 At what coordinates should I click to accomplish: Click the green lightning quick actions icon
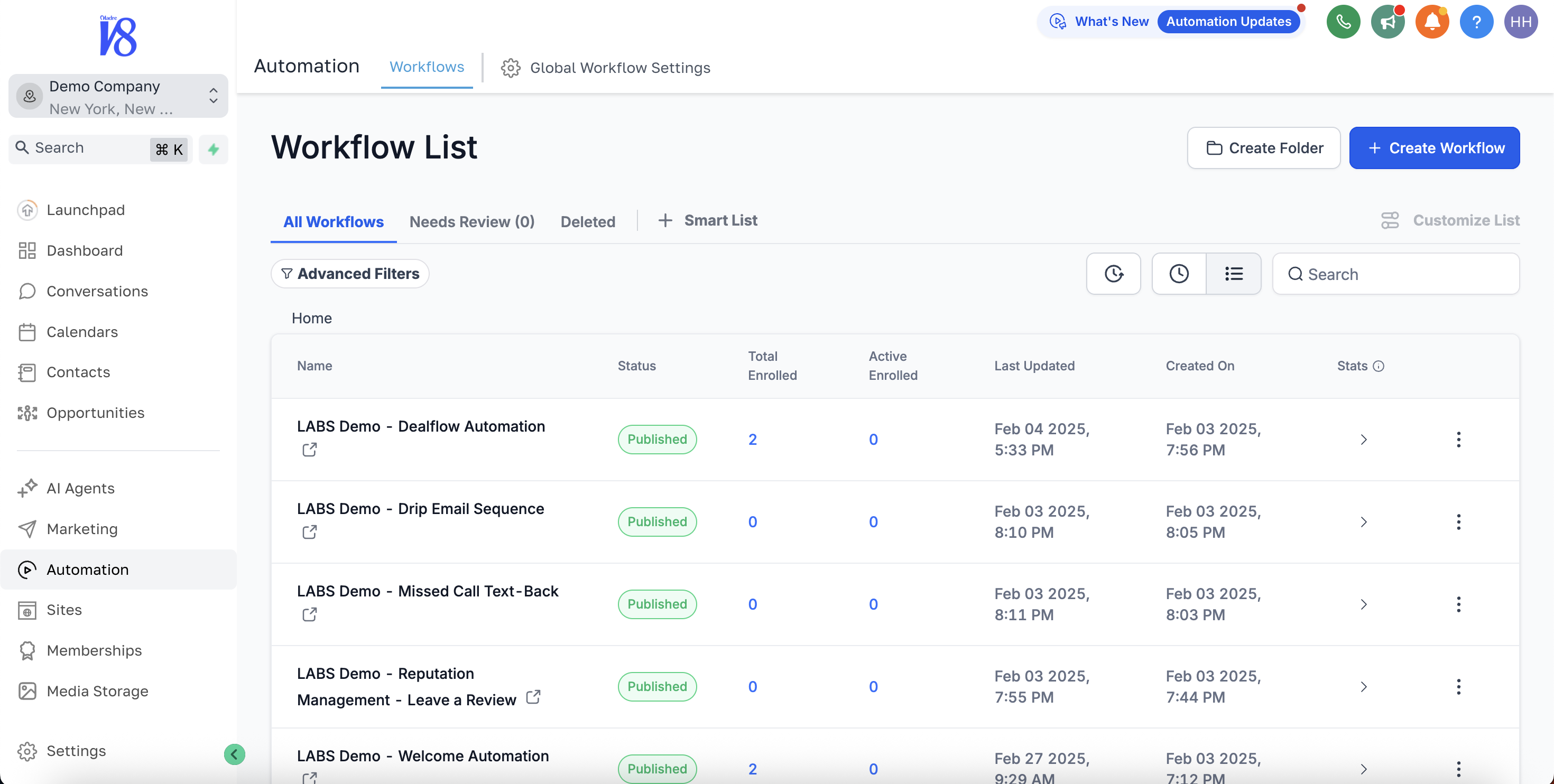tap(214, 149)
